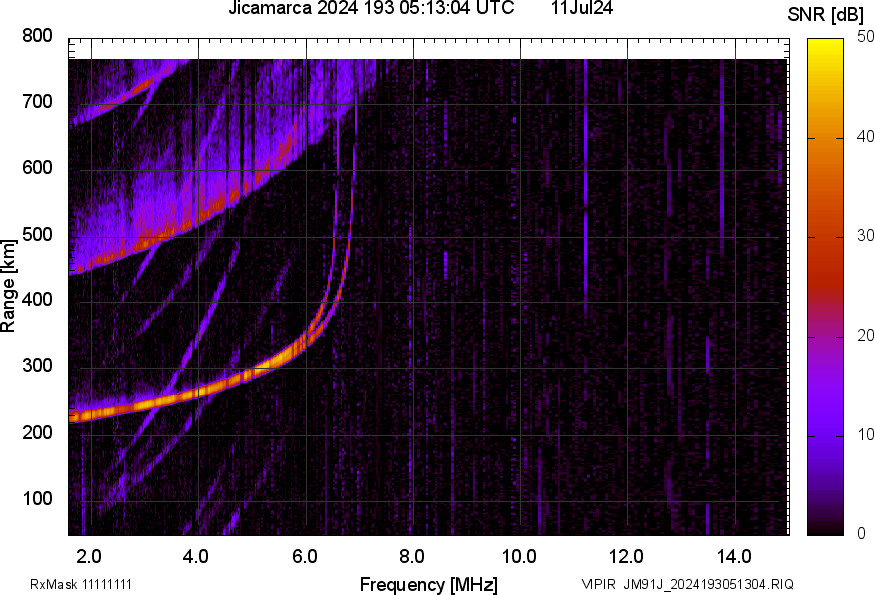This screenshot has width=874, height=595.
Task: Click colorbar tick label '50'
Action: 865,37
